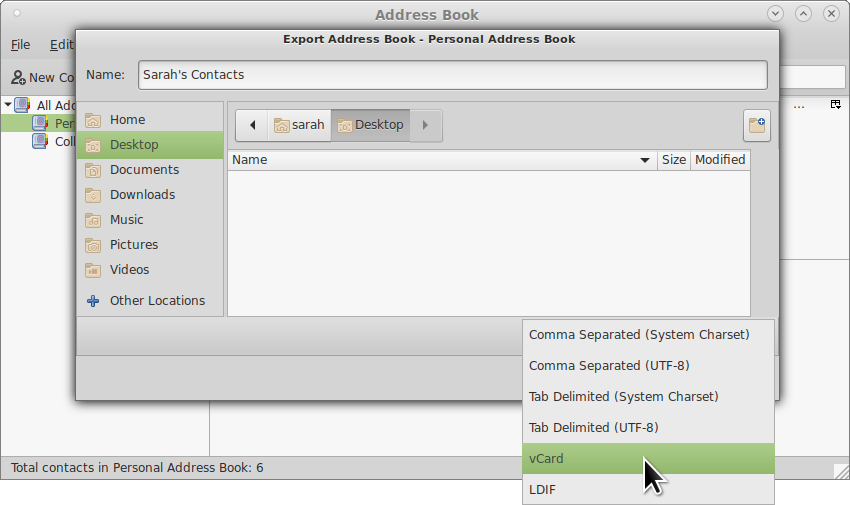Open Downloads folder in sidebar

tap(142, 195)
